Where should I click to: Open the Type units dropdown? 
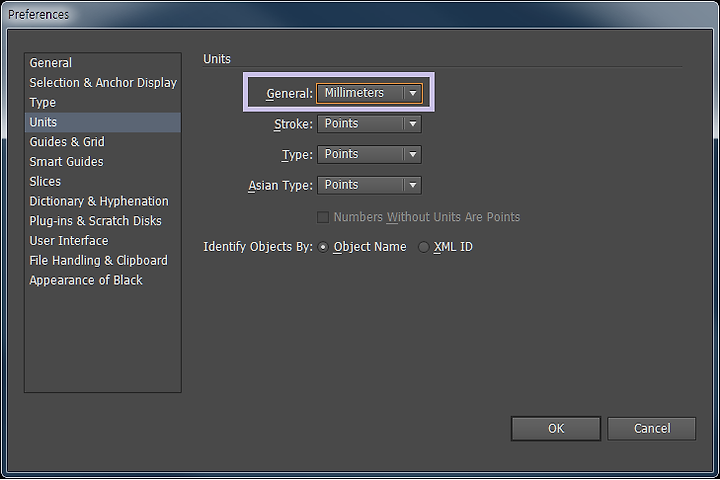click(369, 154)
